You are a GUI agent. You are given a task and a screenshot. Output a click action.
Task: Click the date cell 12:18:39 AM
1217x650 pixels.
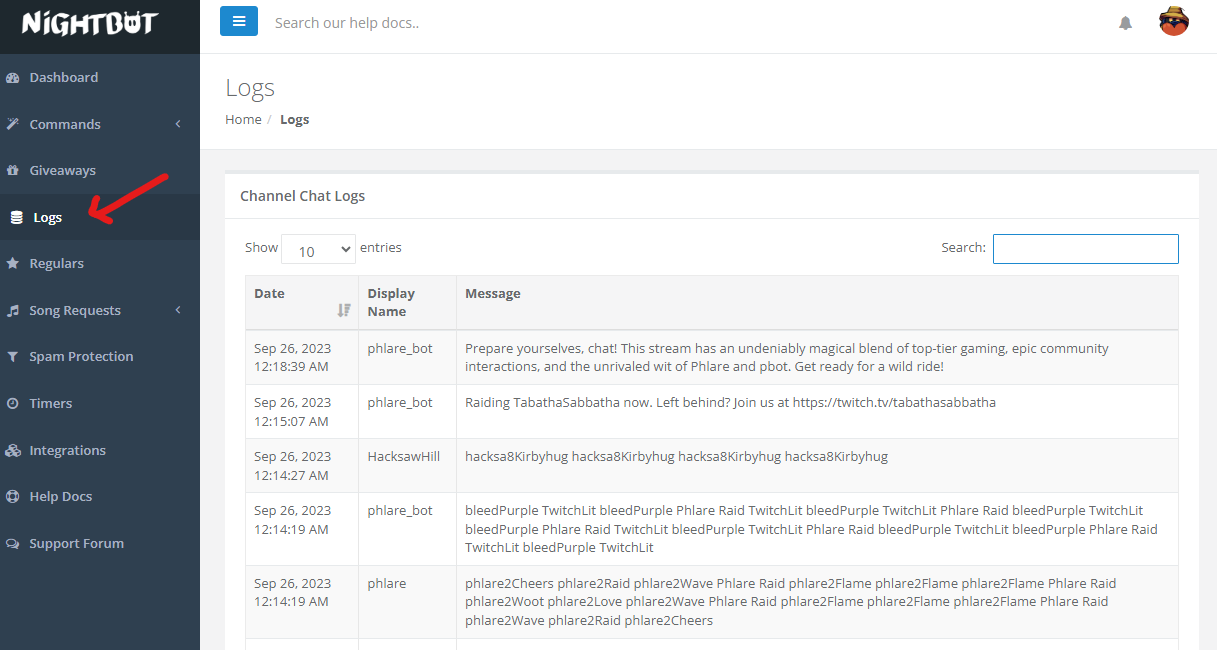(x=302, y=358)
